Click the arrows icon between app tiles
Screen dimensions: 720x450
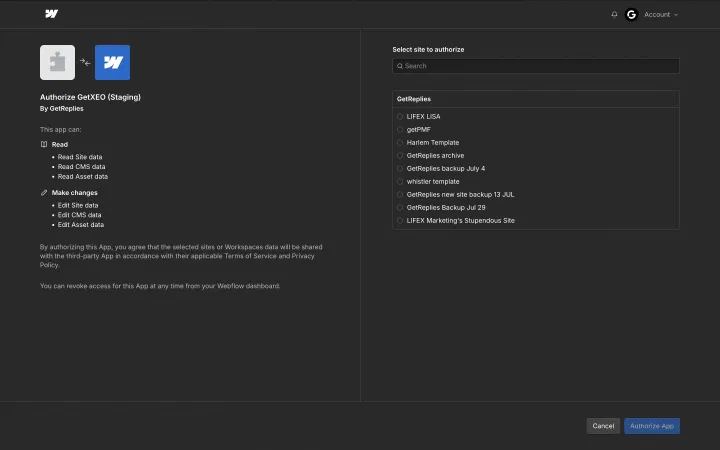85,62
